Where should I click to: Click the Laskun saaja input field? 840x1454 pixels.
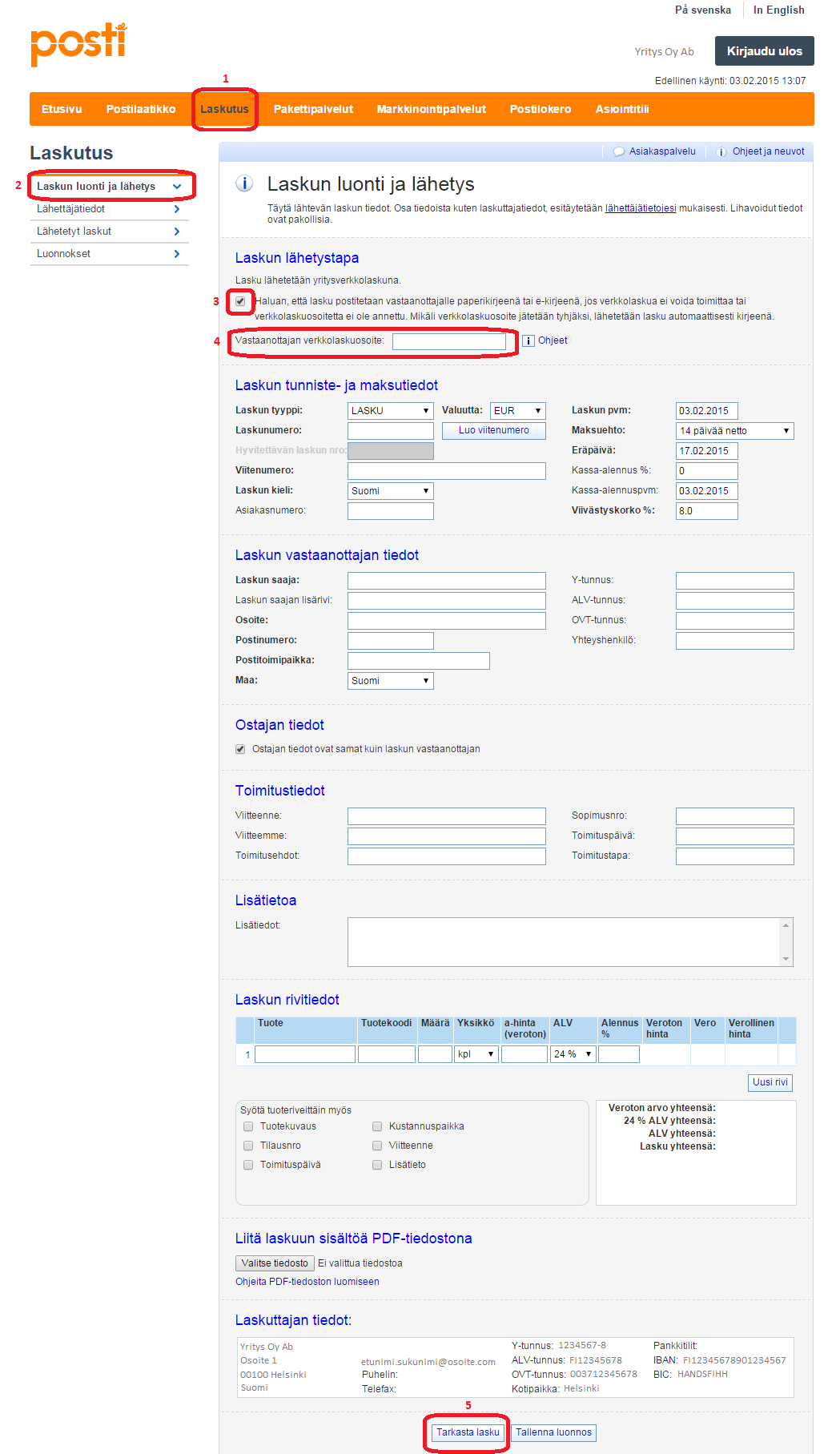[447, 581]
